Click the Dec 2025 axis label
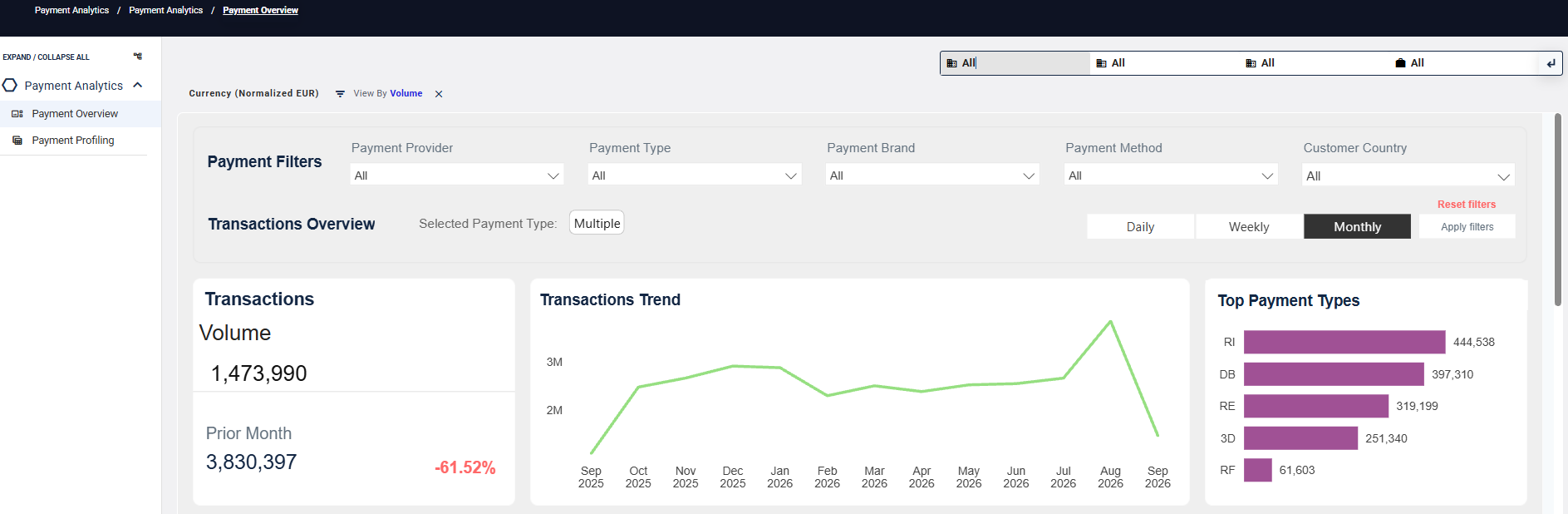 point(732,477)
